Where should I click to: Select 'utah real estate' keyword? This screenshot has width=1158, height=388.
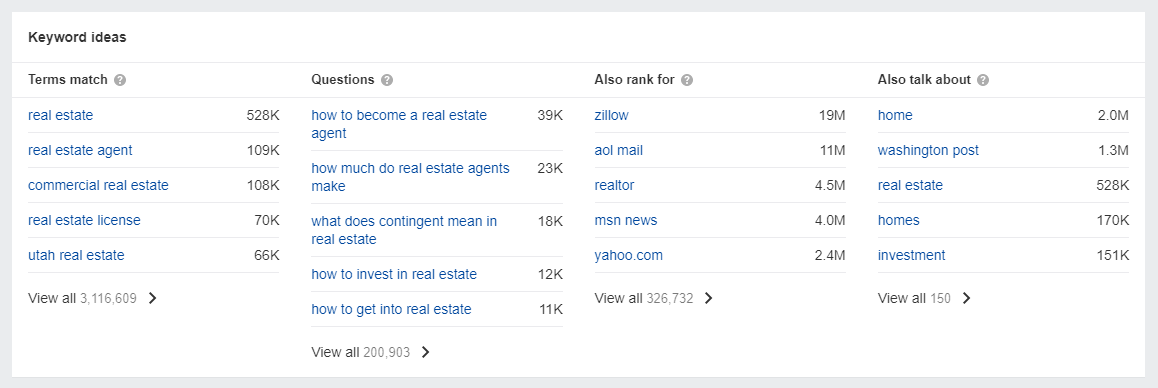point(76,256)
